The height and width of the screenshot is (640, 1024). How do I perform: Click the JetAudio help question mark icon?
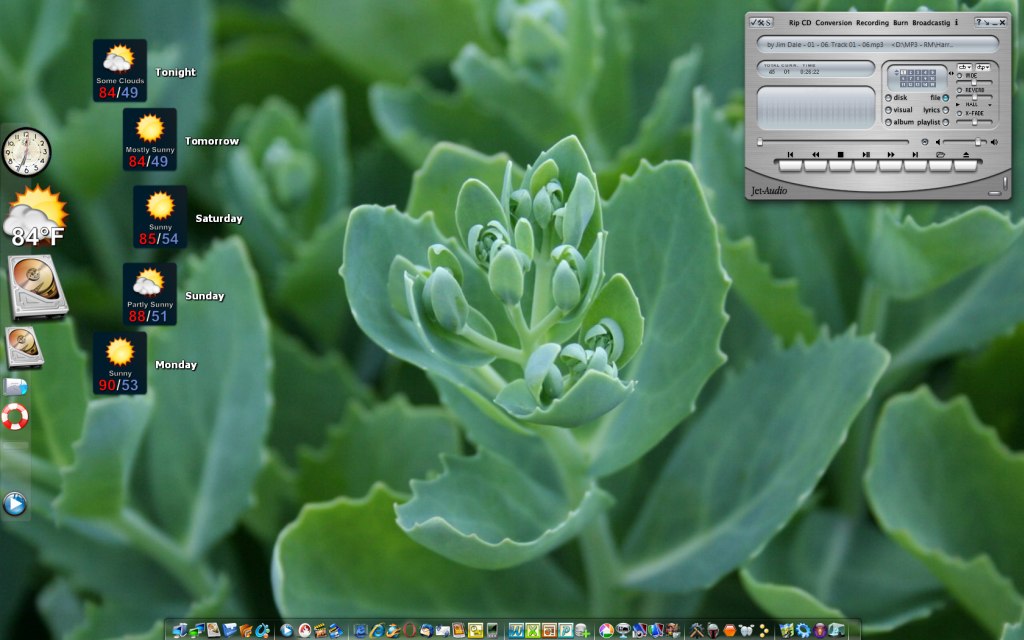click(x=979, y=22)
